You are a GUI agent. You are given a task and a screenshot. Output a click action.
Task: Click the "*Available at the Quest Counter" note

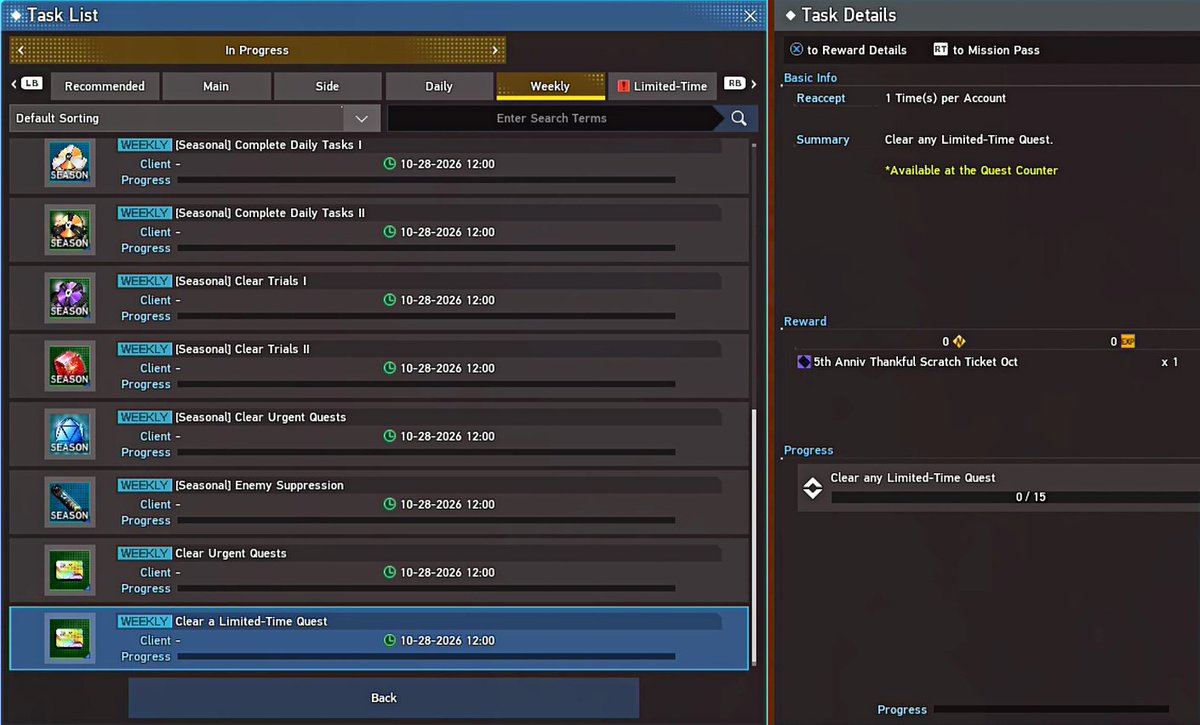point(971,170)
